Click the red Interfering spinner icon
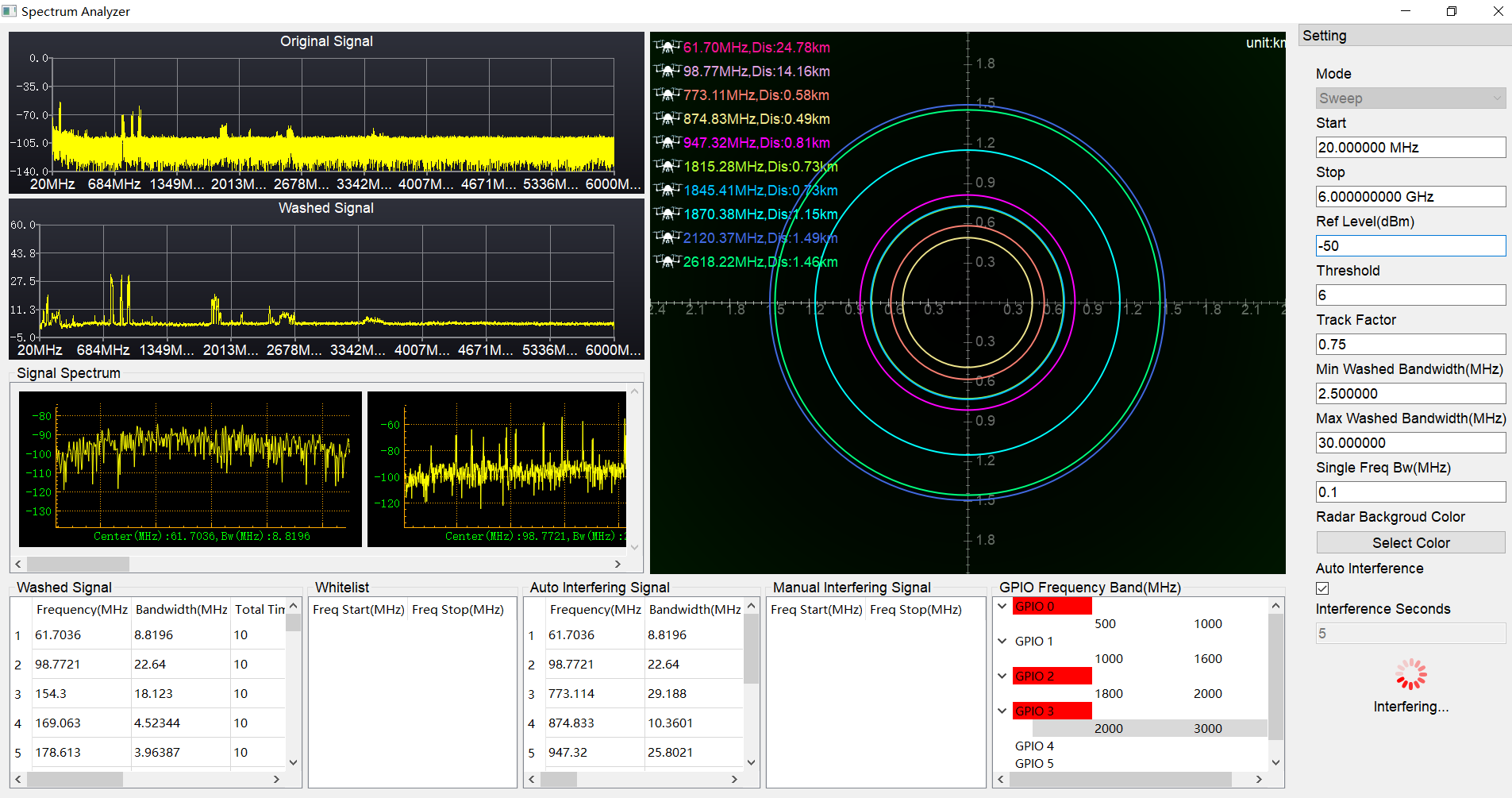The image size is (1512, 798). click(1410, 674)
